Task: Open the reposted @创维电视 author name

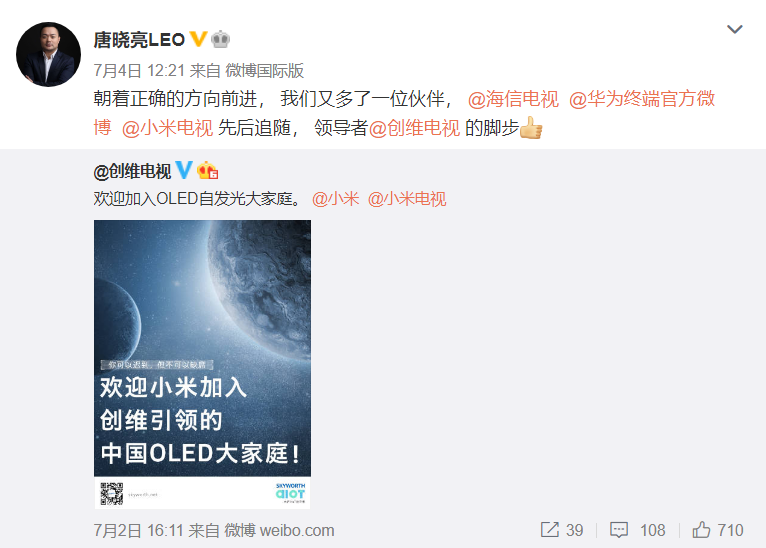Action: (132, 171)
